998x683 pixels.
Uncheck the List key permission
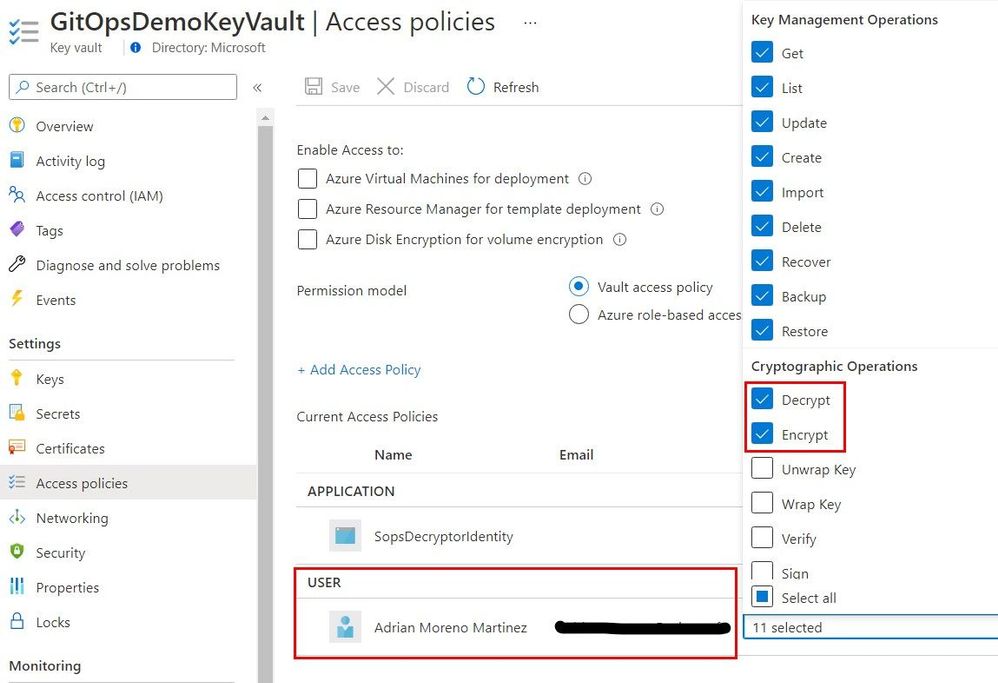762,87
